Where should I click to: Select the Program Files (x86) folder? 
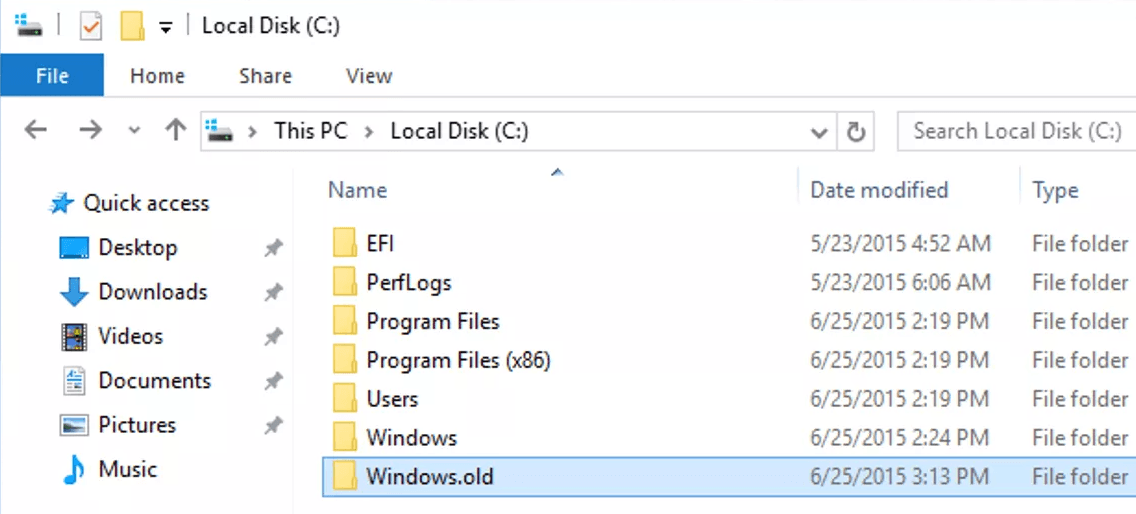[x=458, y=360]
